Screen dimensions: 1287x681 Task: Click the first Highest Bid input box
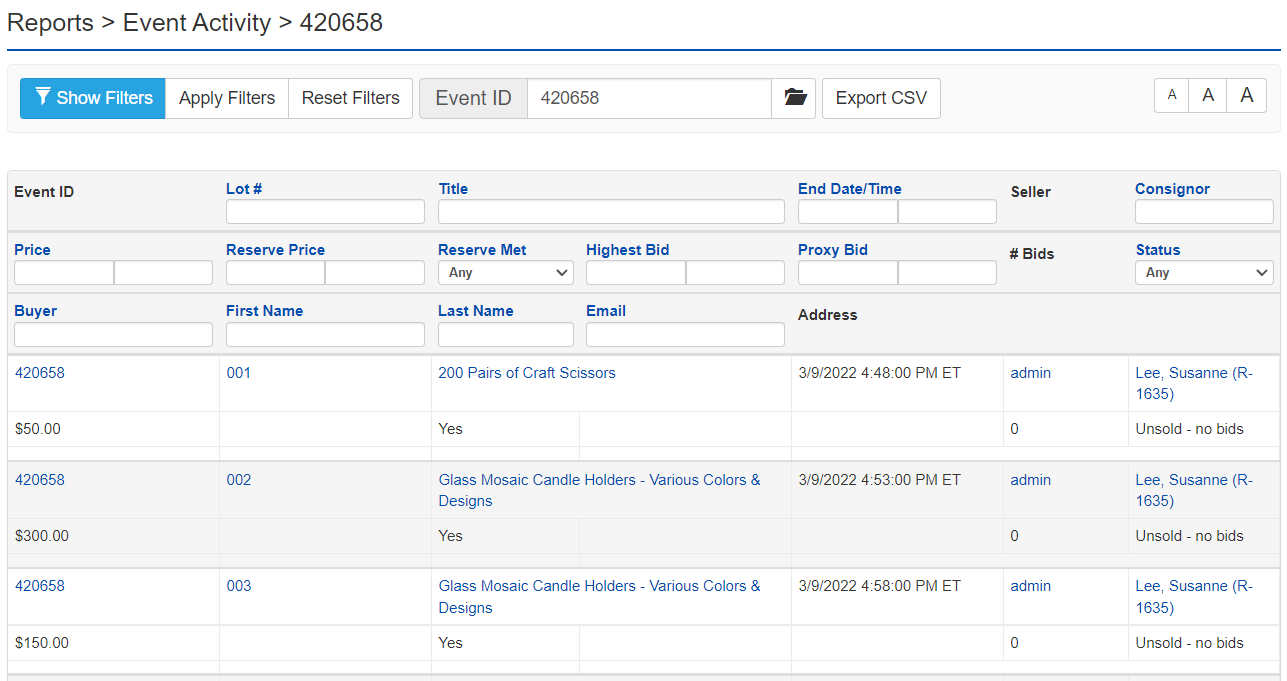point(636,272)
